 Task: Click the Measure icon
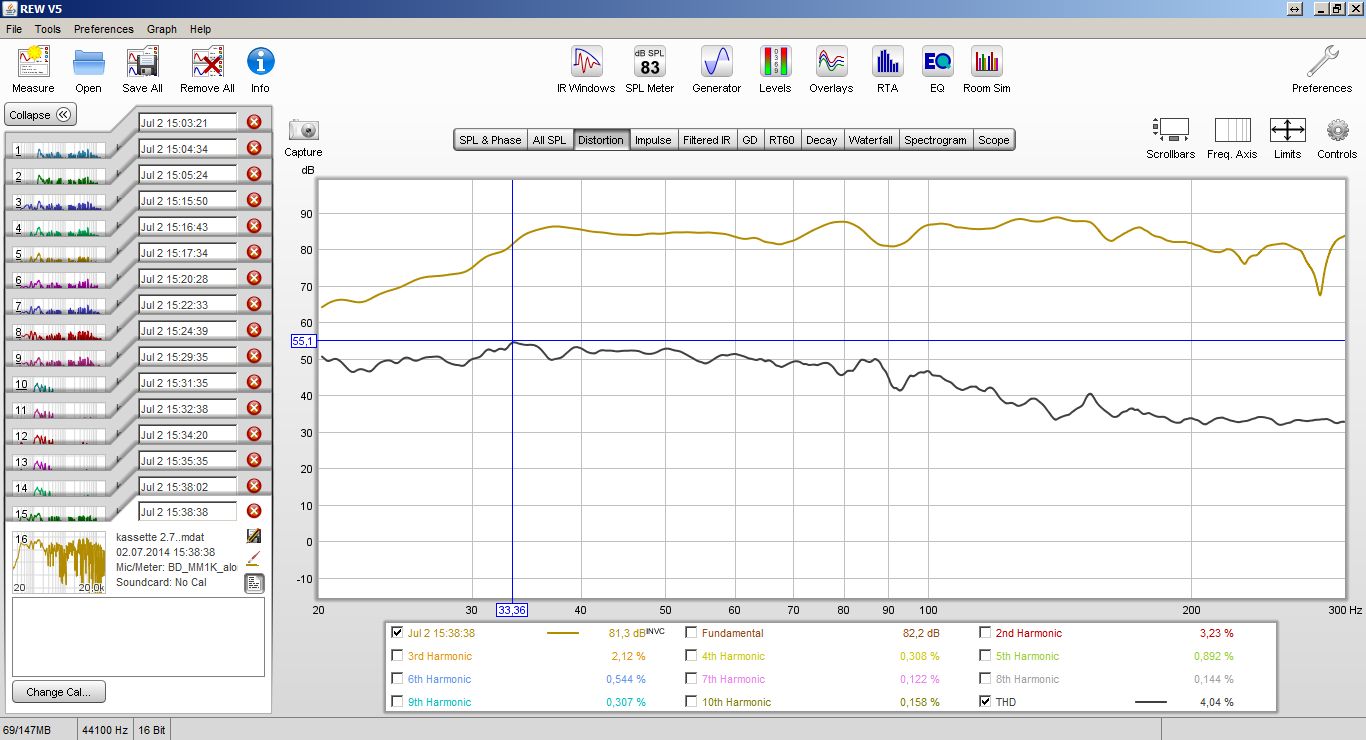click(33, 62)
